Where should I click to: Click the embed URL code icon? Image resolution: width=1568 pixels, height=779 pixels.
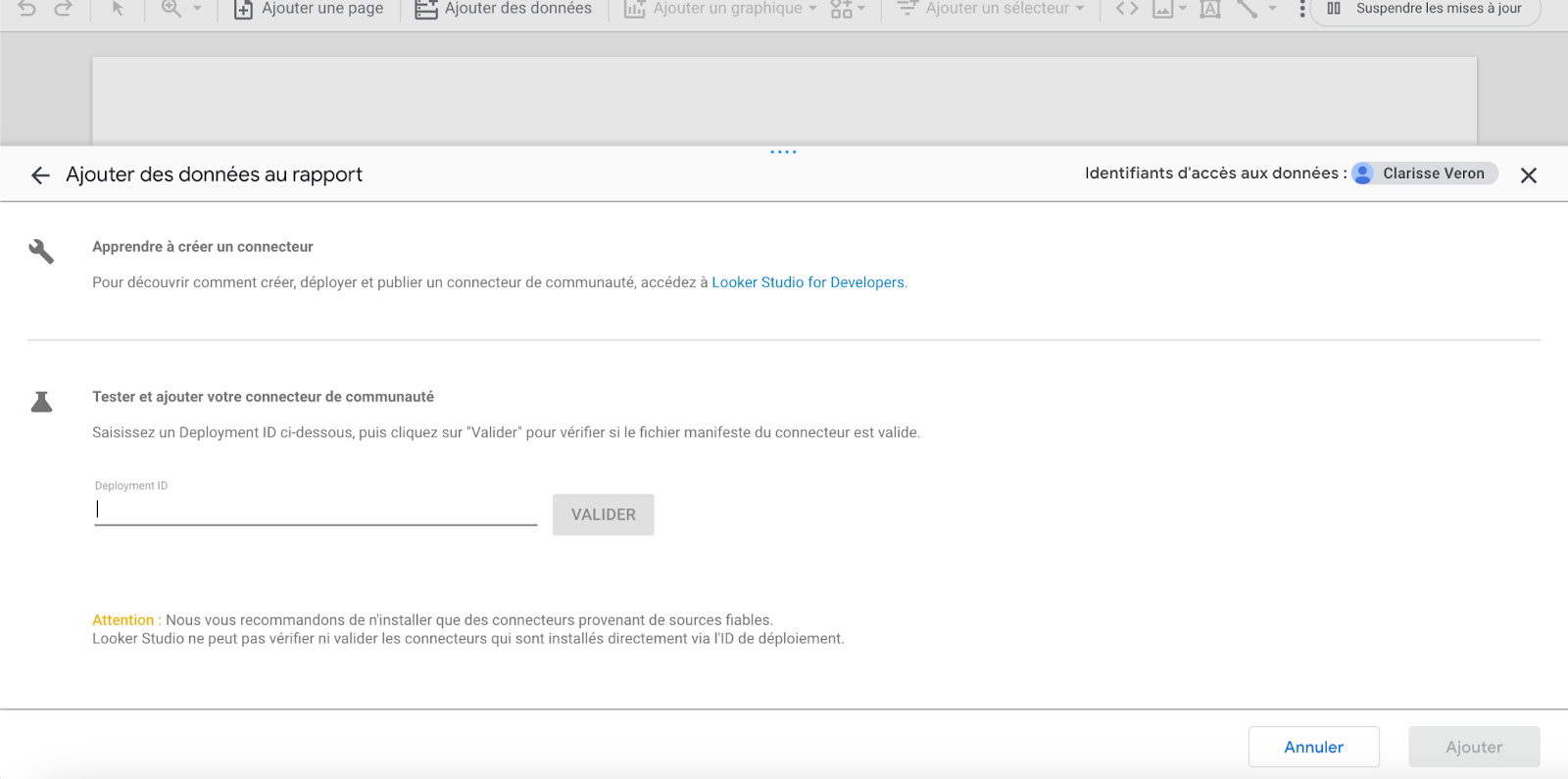point(1127,9)
